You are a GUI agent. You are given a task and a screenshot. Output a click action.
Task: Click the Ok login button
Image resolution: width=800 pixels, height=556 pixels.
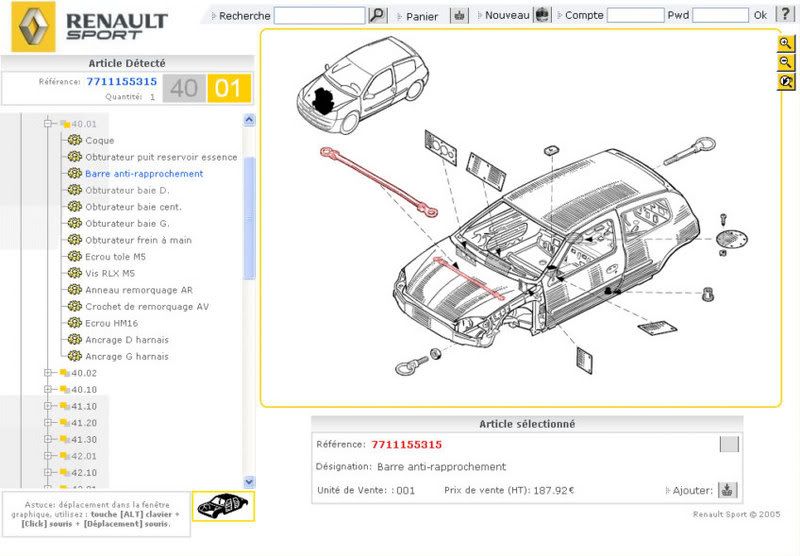[x=760, y=15]
